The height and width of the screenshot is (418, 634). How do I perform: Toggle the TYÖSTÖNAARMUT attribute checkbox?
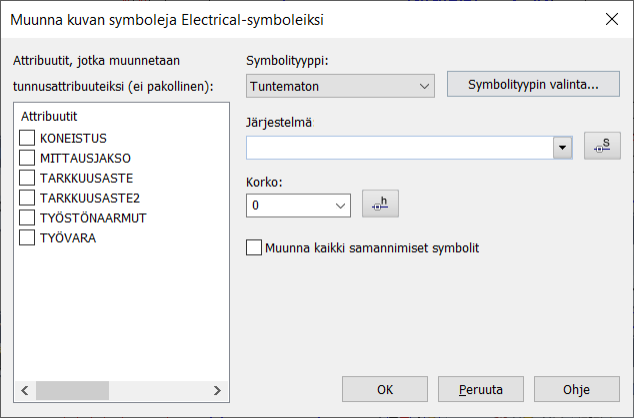(x=28, y=217)
